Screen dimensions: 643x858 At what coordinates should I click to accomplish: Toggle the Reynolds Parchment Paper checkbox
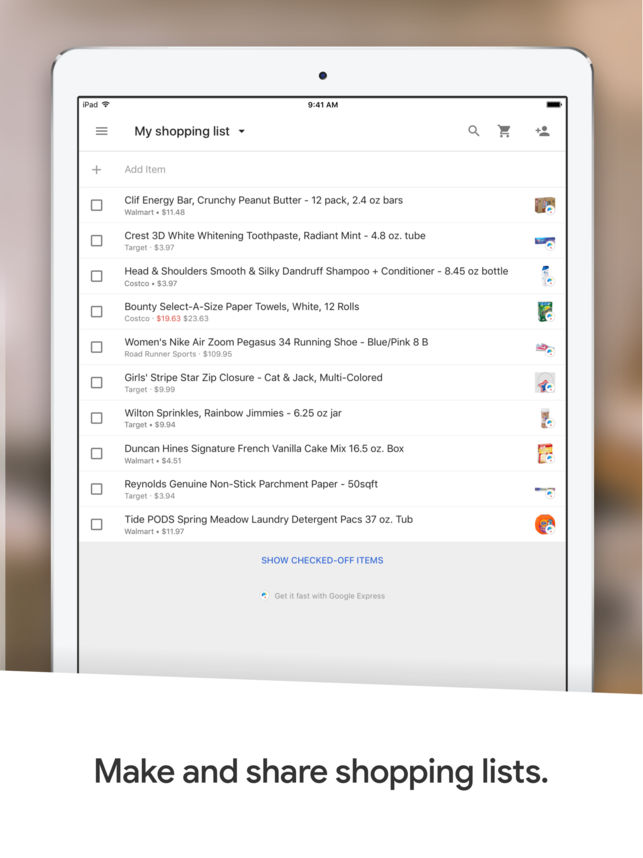[97, 489]
